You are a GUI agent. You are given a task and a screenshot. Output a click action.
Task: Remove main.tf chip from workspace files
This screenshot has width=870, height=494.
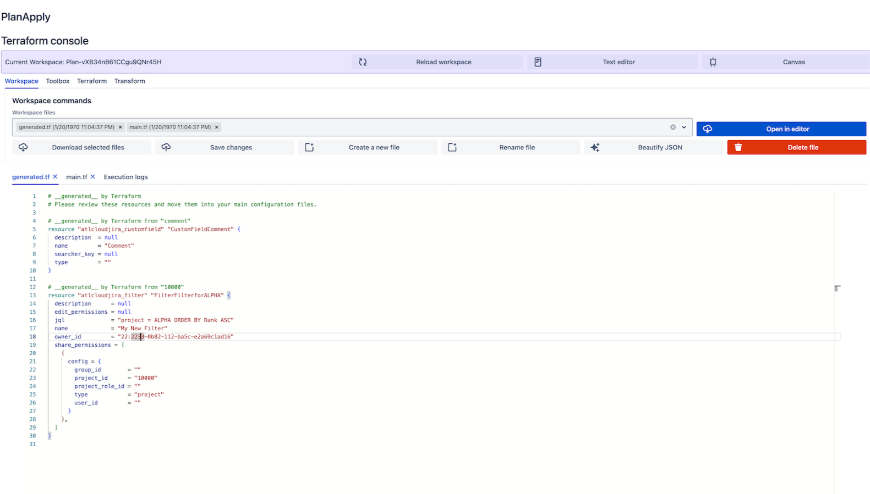[216, 127]
